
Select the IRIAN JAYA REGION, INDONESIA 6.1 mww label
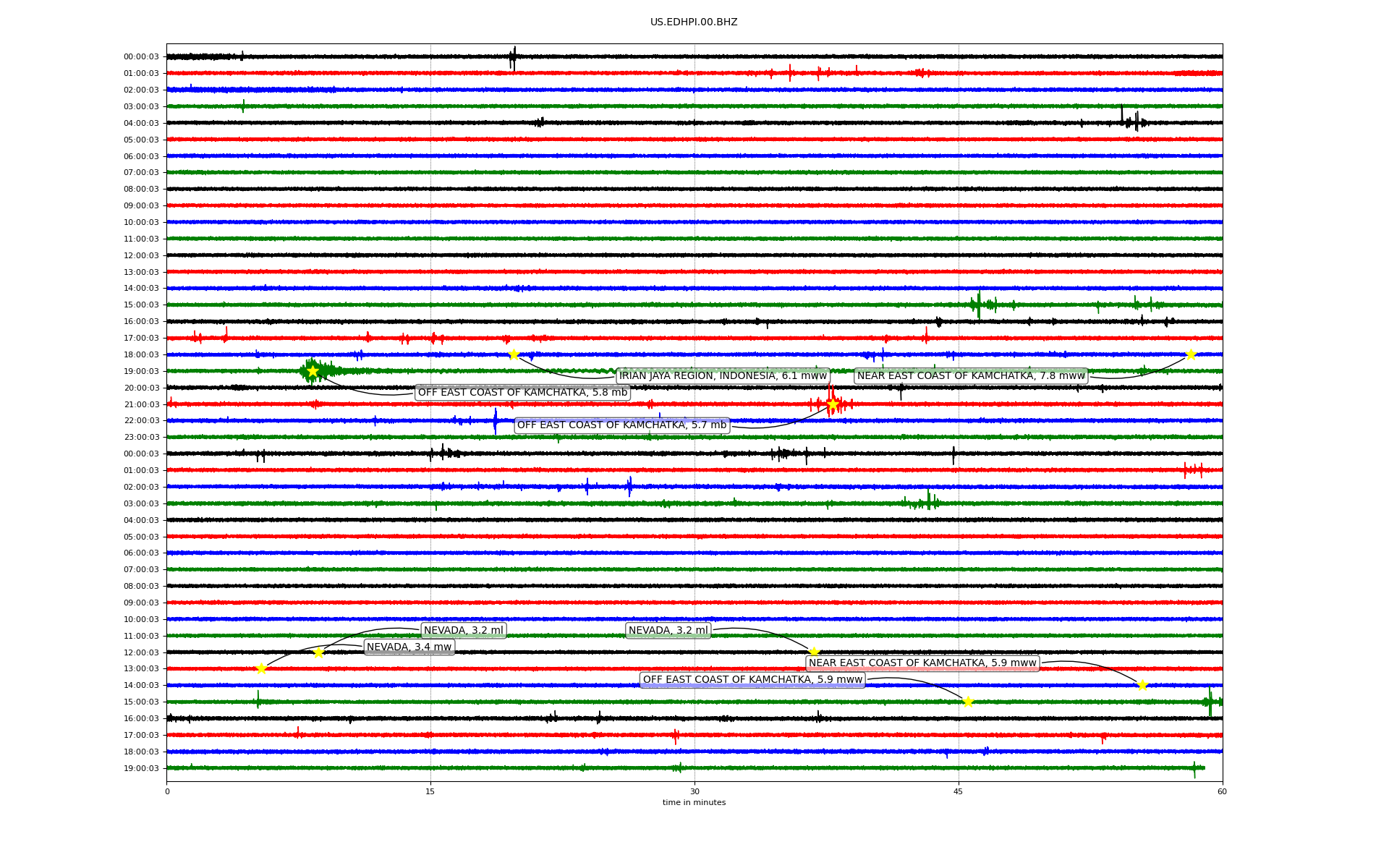click(x=723, y=375)
